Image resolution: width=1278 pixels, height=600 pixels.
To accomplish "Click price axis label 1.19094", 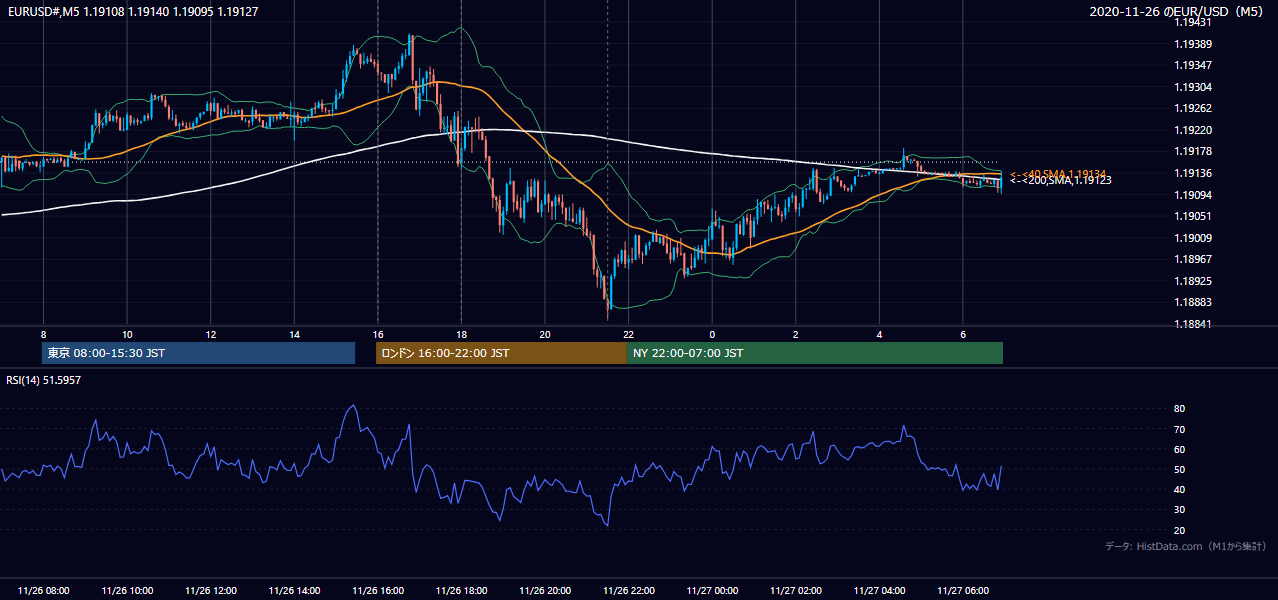I will [x=1193, y=195].
